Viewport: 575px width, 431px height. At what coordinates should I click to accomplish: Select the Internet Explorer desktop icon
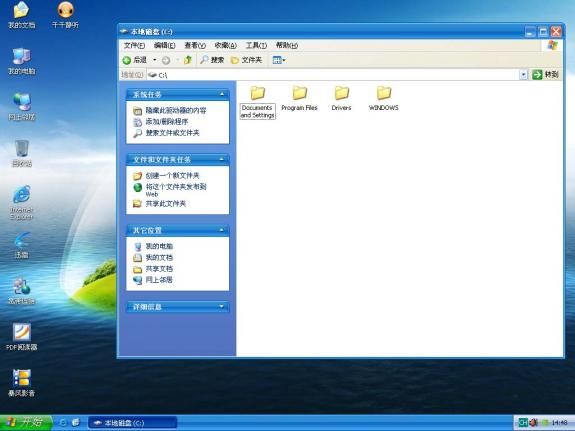[x=22, y=202]
